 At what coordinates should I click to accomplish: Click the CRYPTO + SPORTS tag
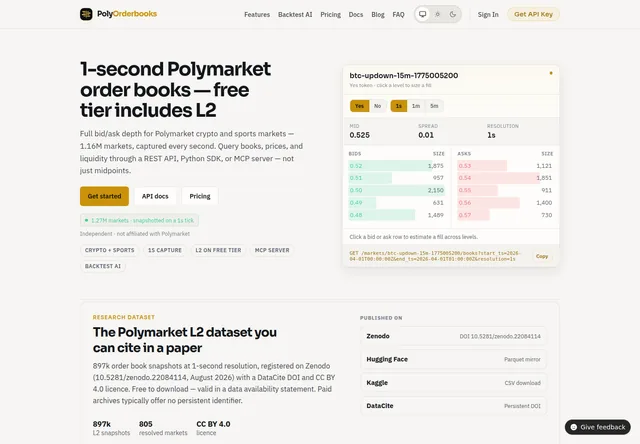[109, 250]
